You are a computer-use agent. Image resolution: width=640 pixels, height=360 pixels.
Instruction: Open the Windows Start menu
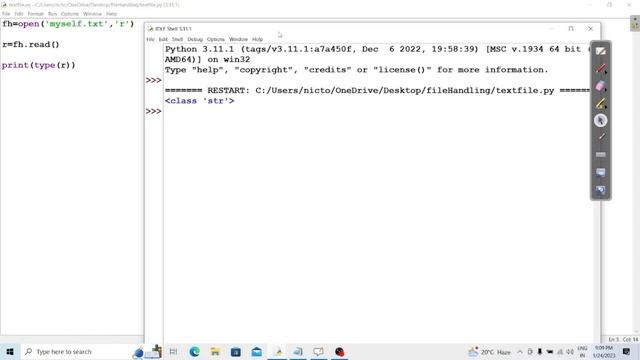[10, 351]
